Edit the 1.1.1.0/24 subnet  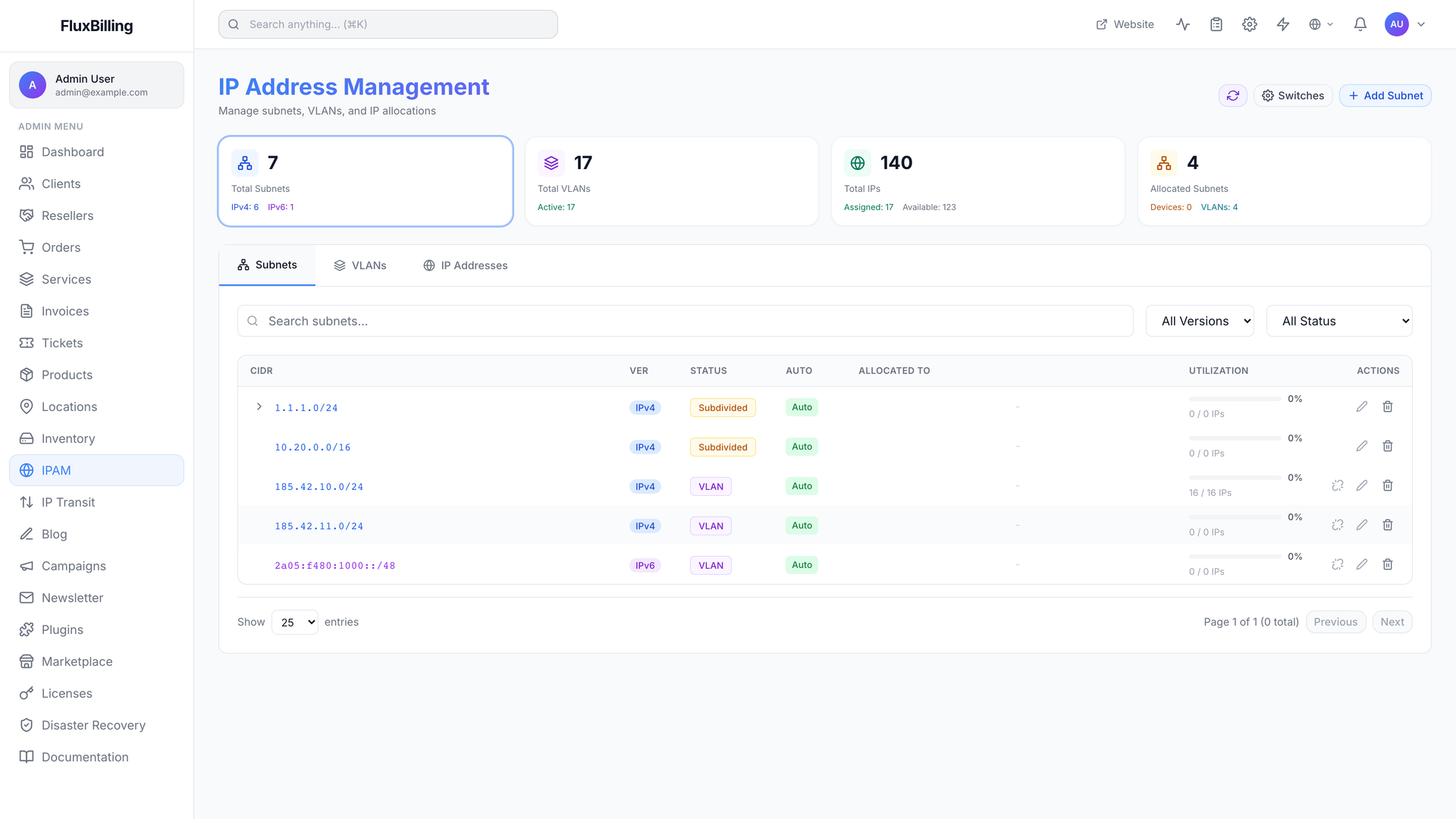[x=1362, y=406]
